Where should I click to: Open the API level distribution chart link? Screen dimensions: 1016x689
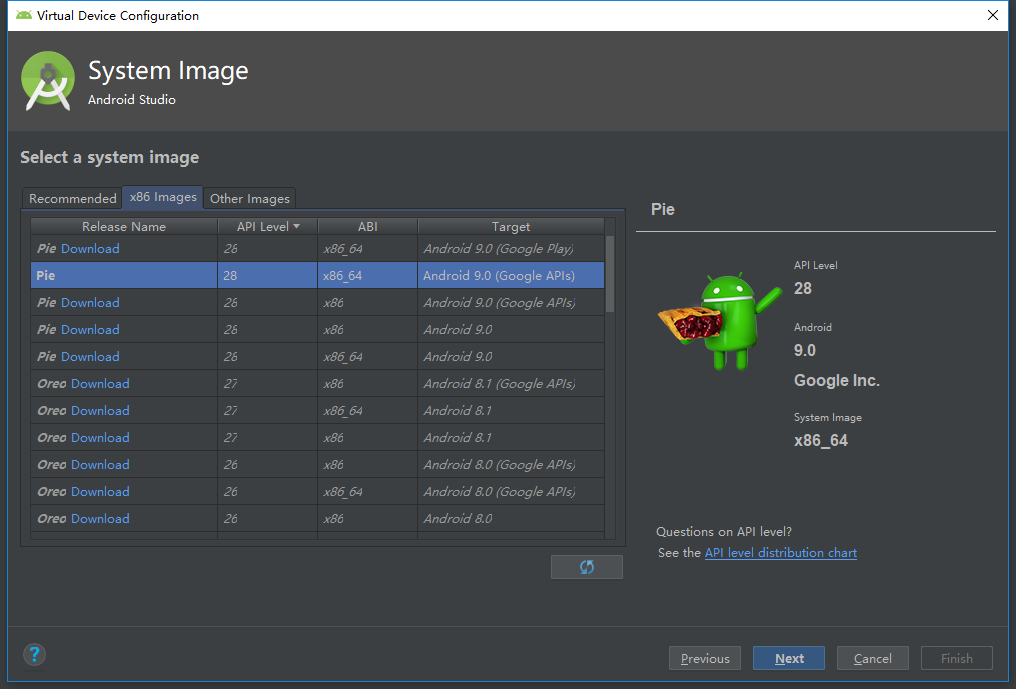coord(781,553)
